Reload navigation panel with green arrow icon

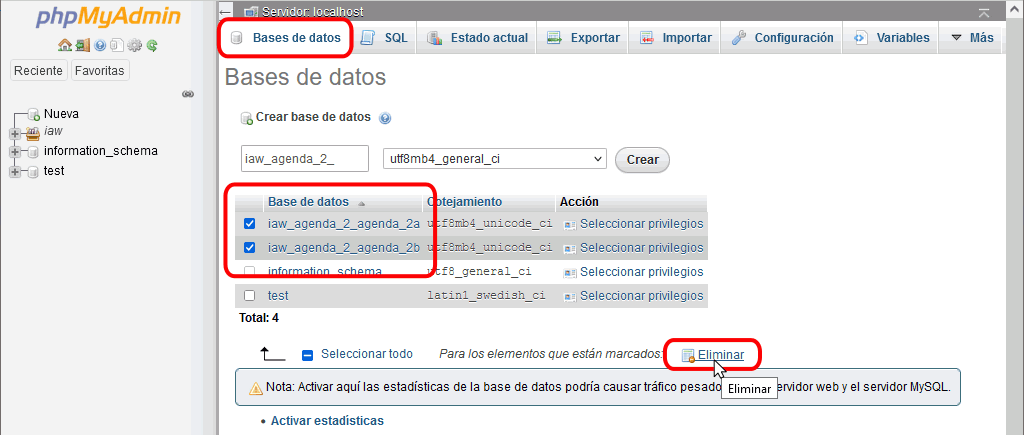[x=152, y=45]
